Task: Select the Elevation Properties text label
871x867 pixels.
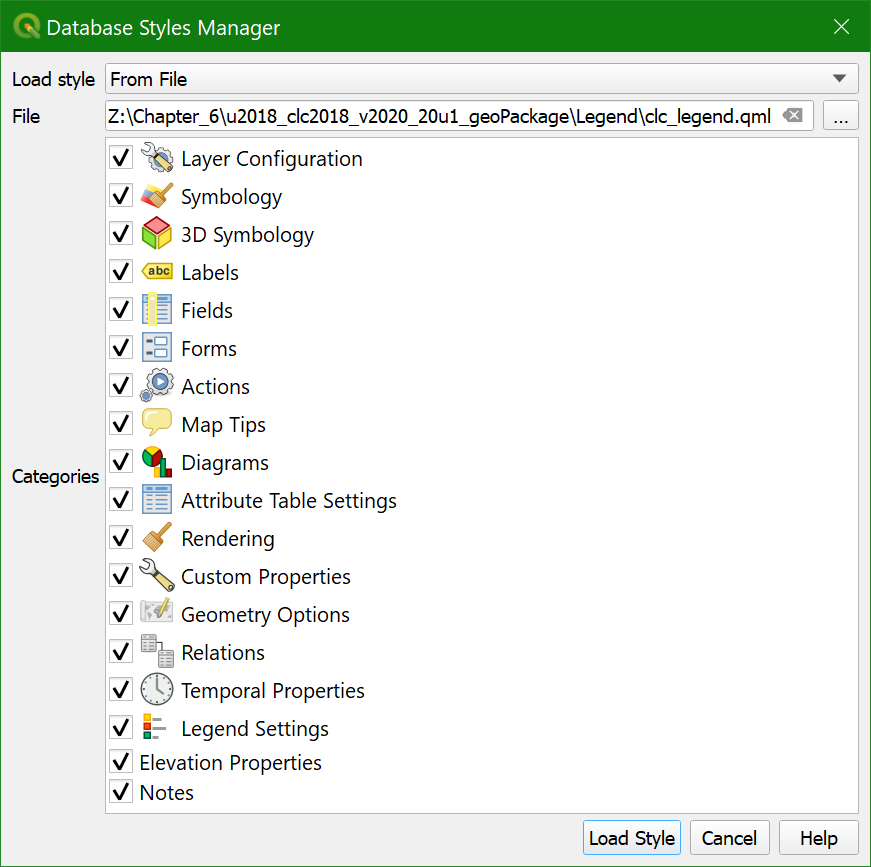Action: tap(231, 763)
